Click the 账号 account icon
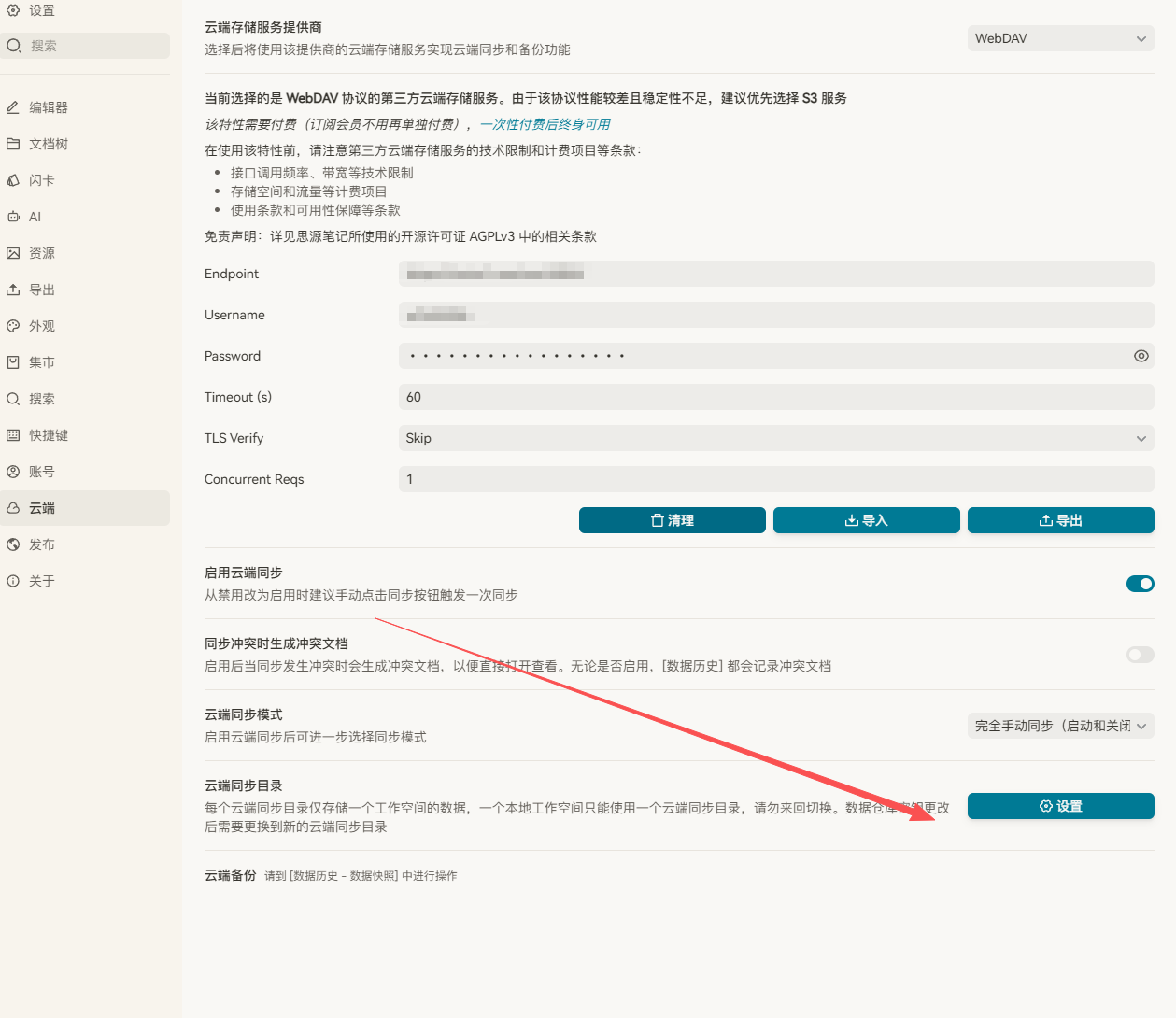The height and width of the screenshot is (1018, 1176). 13,472
